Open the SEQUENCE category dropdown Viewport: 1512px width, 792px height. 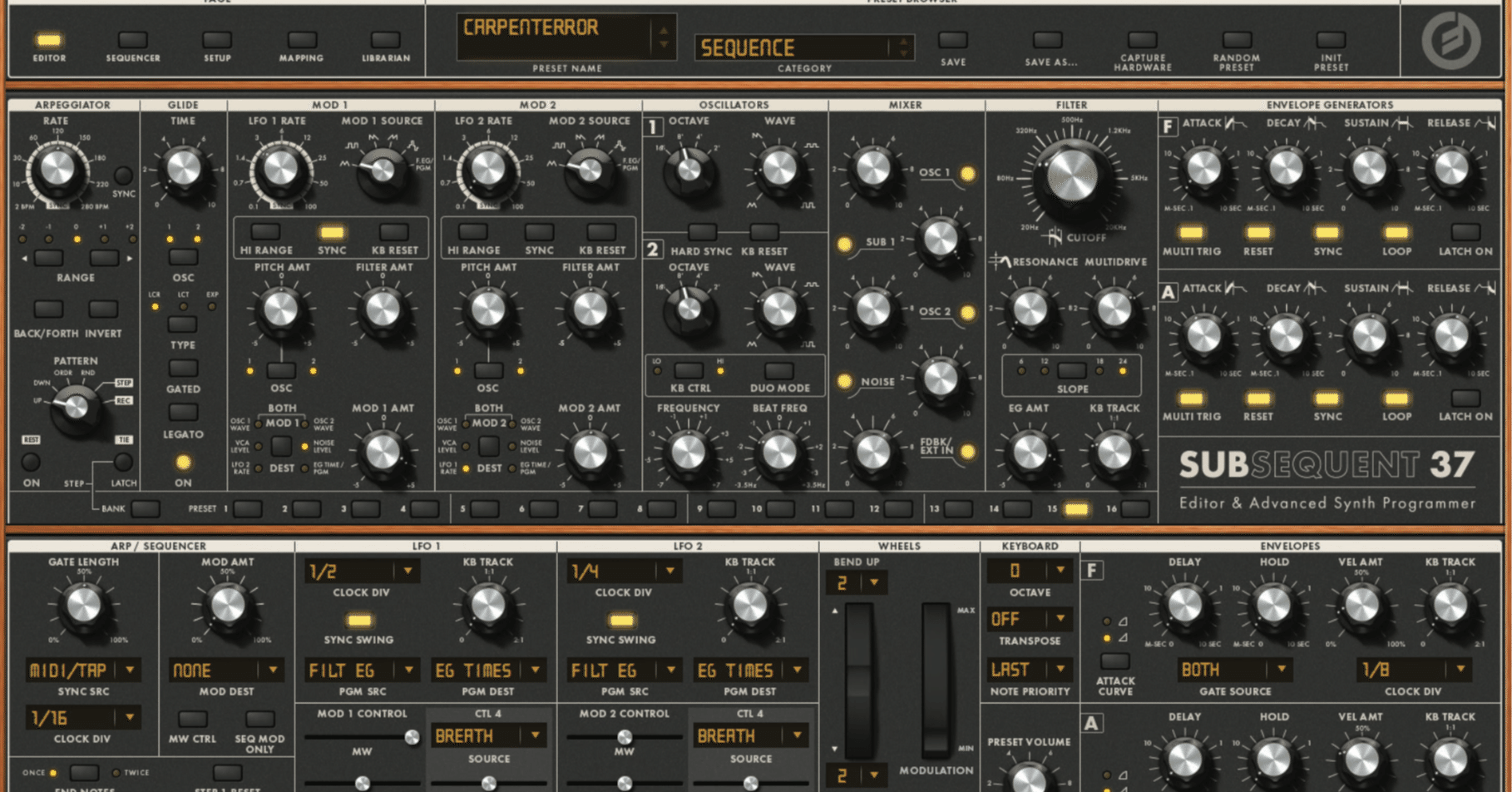coord(804,47)
